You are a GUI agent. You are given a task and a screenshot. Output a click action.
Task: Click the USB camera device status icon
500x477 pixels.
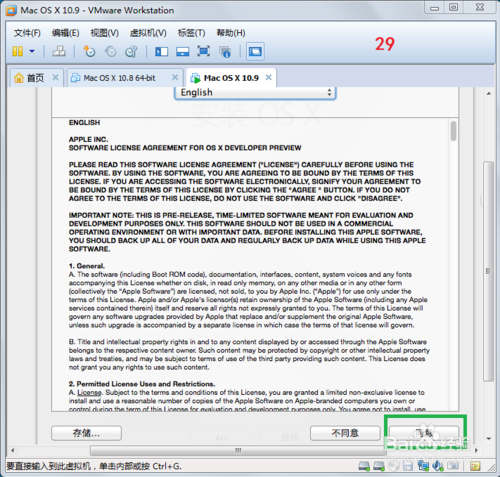tap(453, 466)
